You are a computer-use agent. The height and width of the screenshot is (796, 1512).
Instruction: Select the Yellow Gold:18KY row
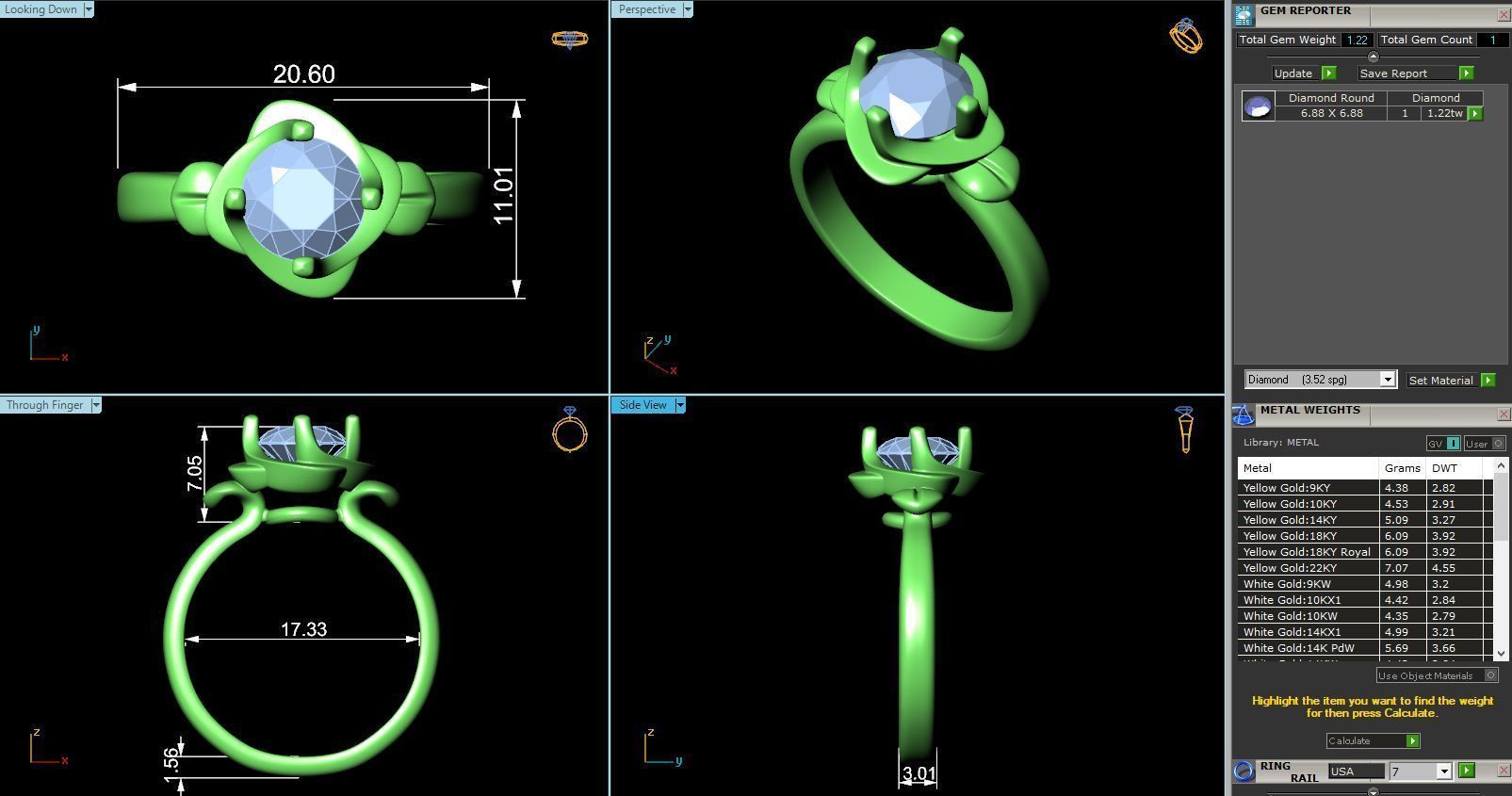pyautogui.click(x=1364, y=536)
